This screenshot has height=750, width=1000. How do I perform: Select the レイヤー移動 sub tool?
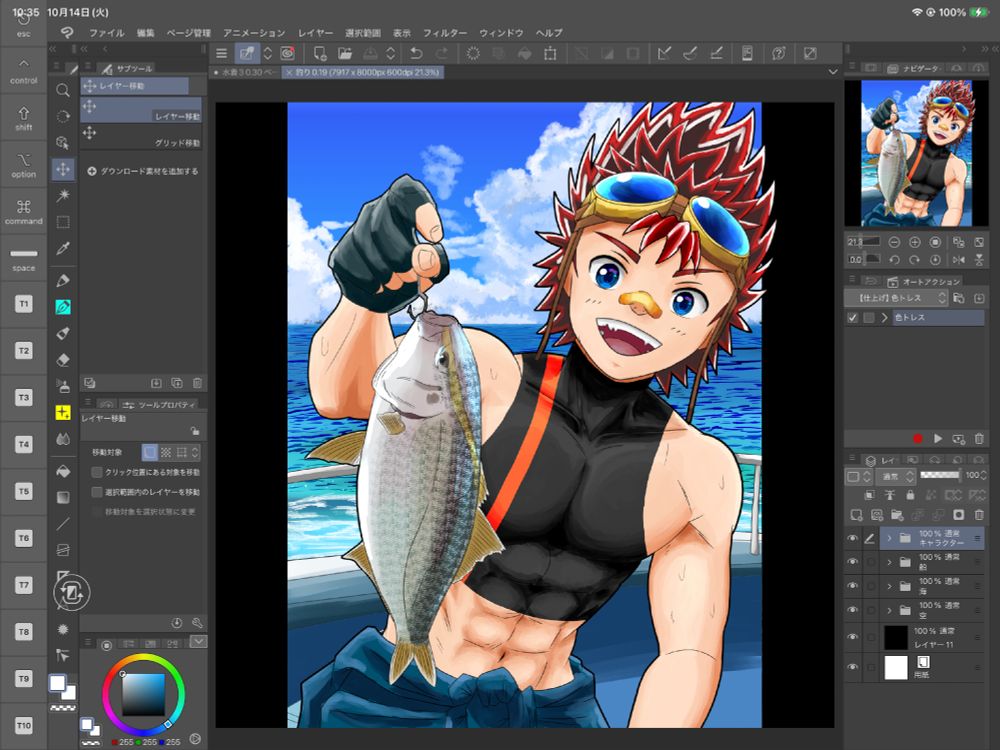[141, 110]
